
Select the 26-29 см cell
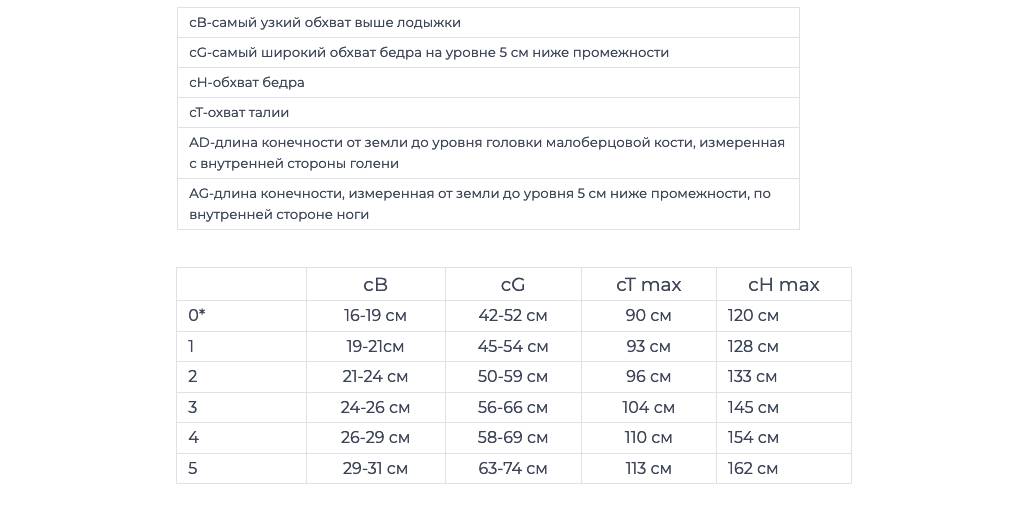pos(376,438)
